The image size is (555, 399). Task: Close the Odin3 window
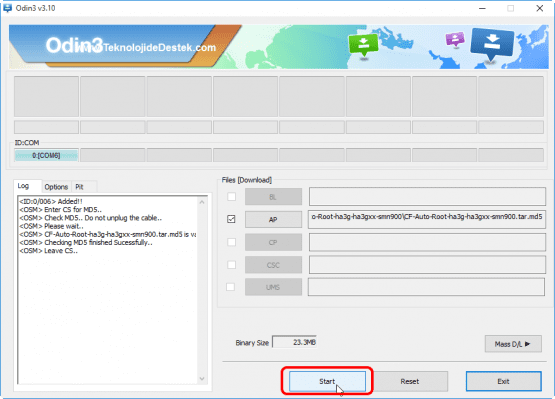click(539, 8)
